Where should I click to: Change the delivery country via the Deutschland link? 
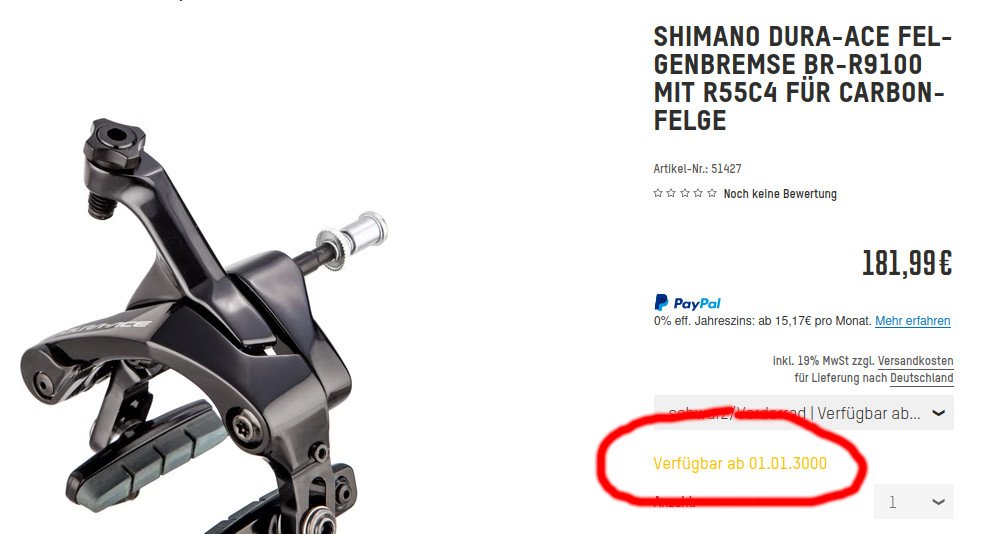pyautogui.click(x=922, y=378)
